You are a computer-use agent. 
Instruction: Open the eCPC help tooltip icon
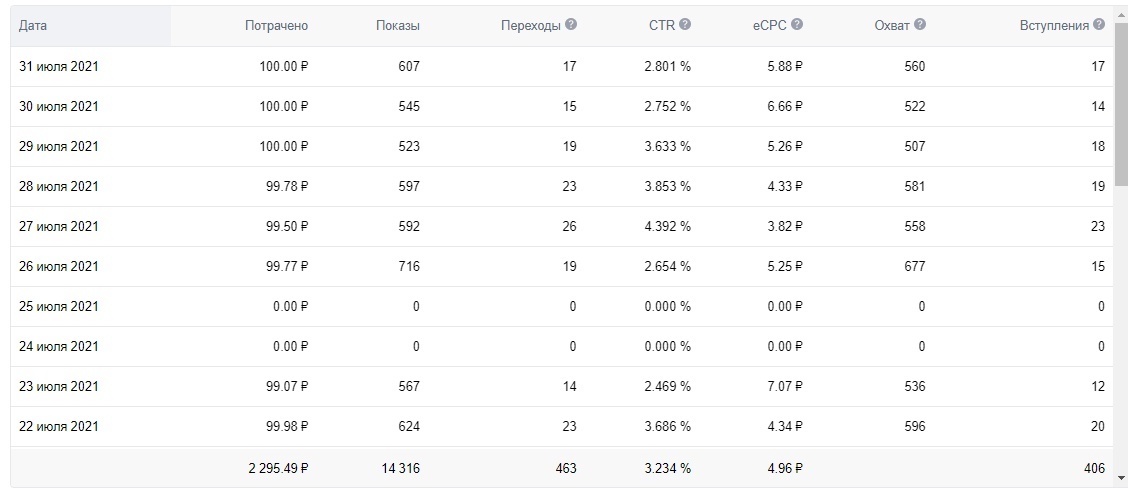797,25
